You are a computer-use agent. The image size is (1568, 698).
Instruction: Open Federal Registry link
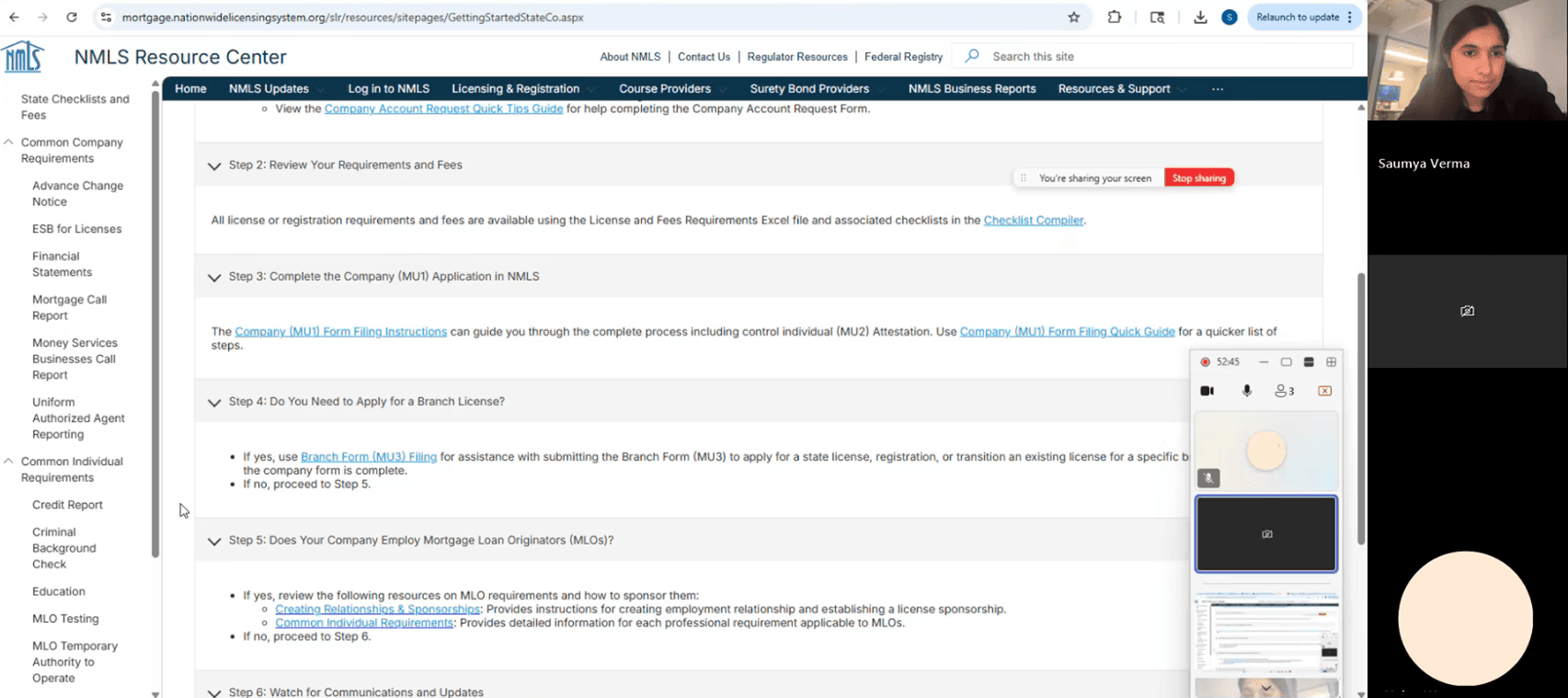[903, 57]
